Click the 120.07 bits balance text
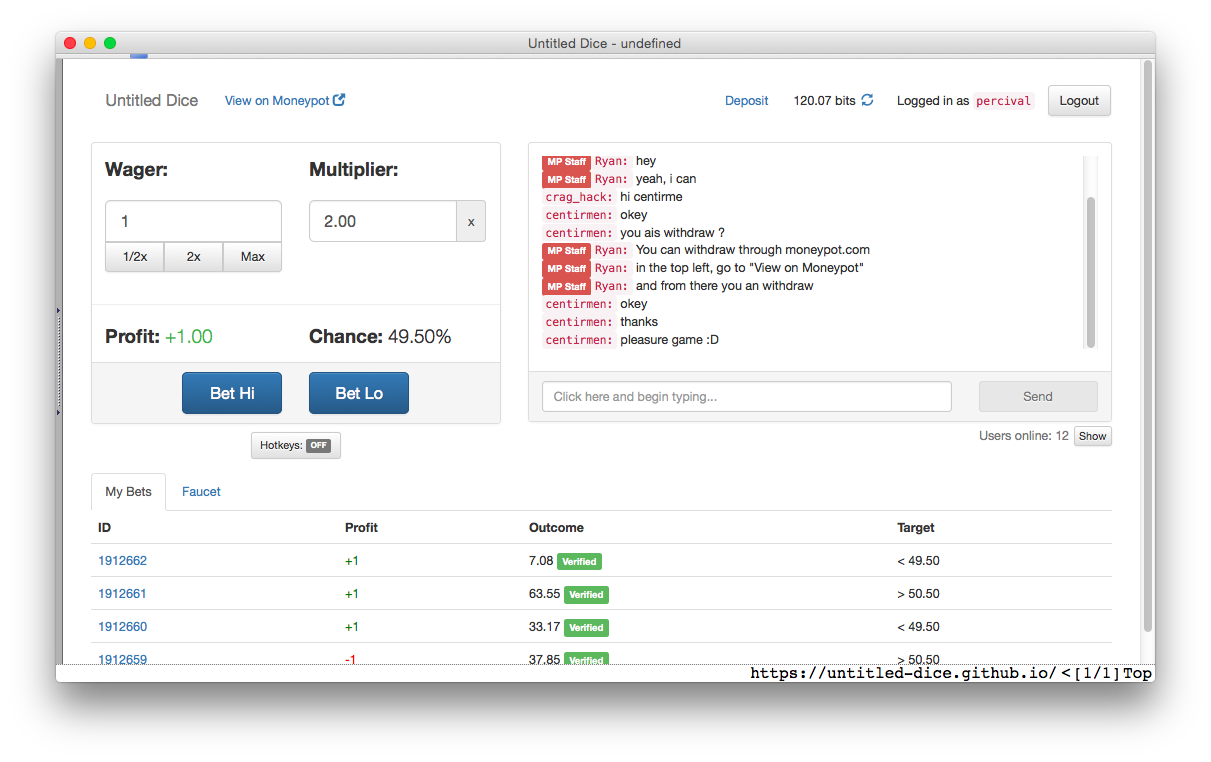The image size is (1211, 762). 825,100
